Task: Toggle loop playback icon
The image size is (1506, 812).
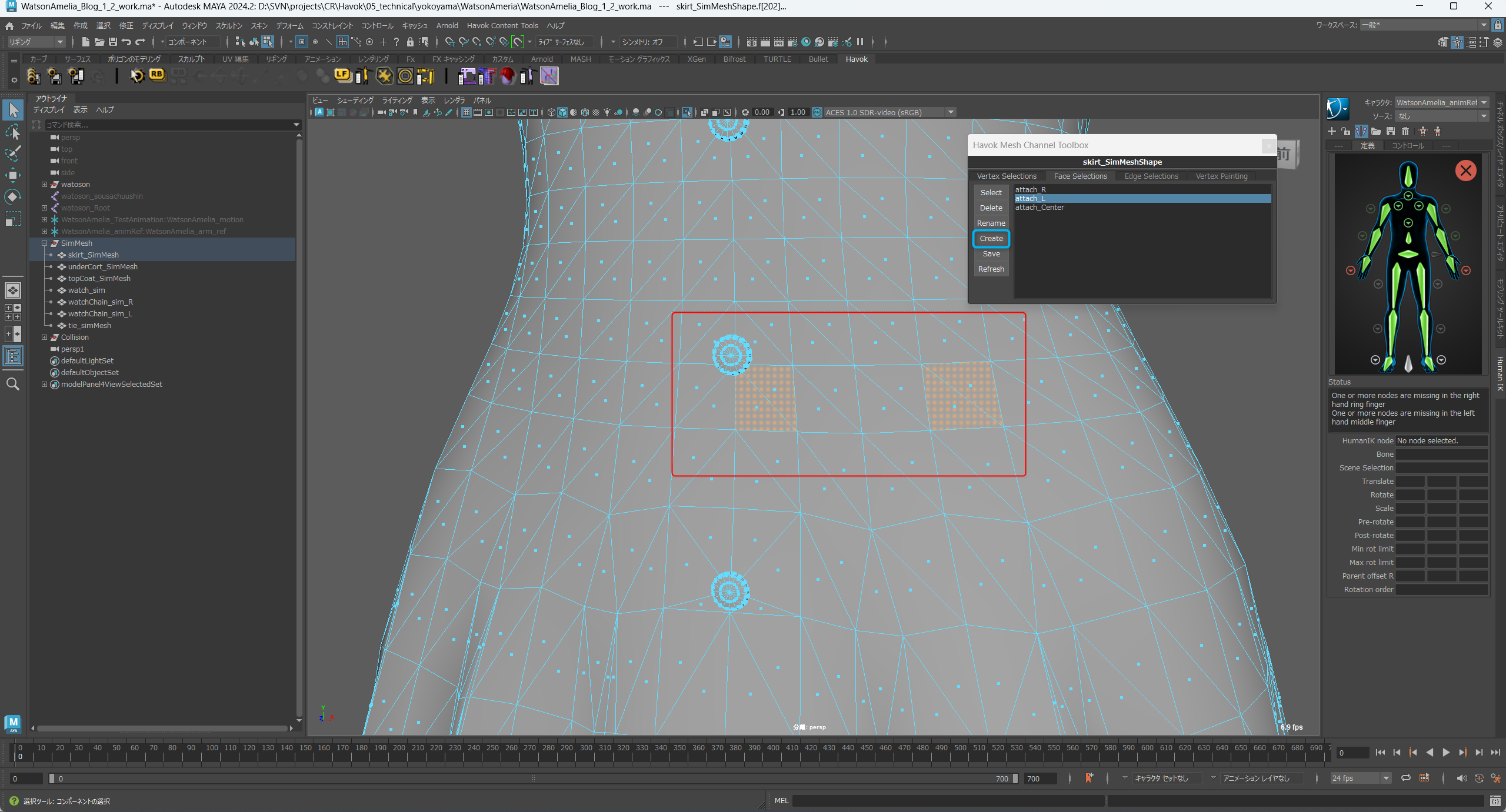Action: point(1406,778)
